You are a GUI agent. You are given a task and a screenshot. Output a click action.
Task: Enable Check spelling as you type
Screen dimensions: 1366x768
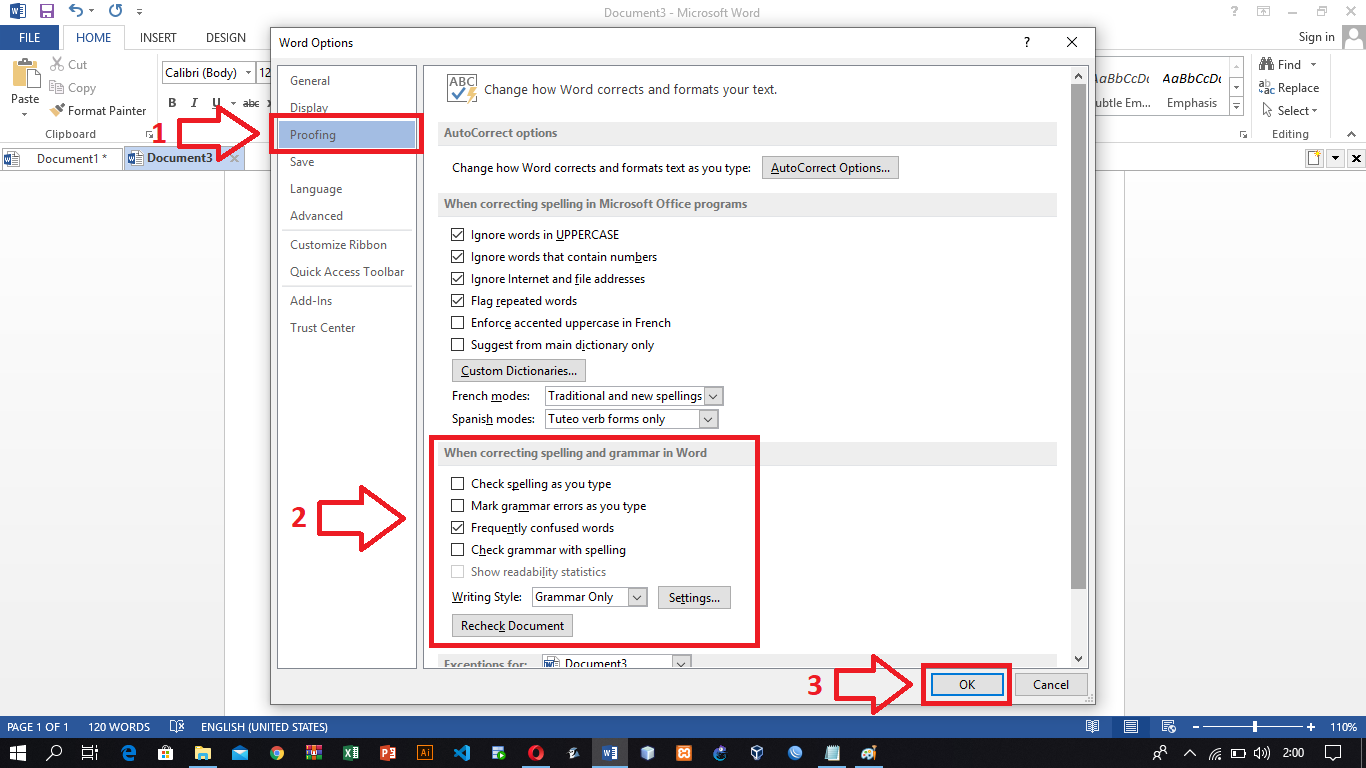pyautogui.click(x=458, y=484)
